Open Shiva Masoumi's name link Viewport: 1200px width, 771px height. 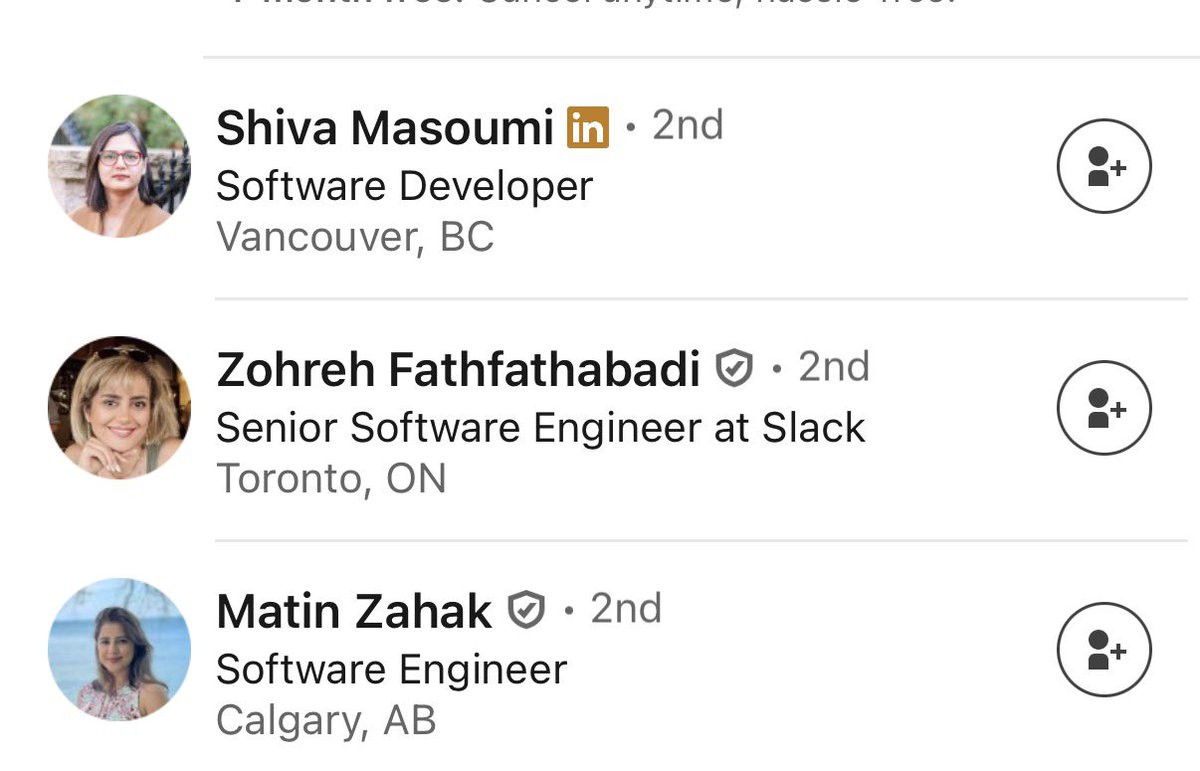pyautogui.click(x=385, y=128)
